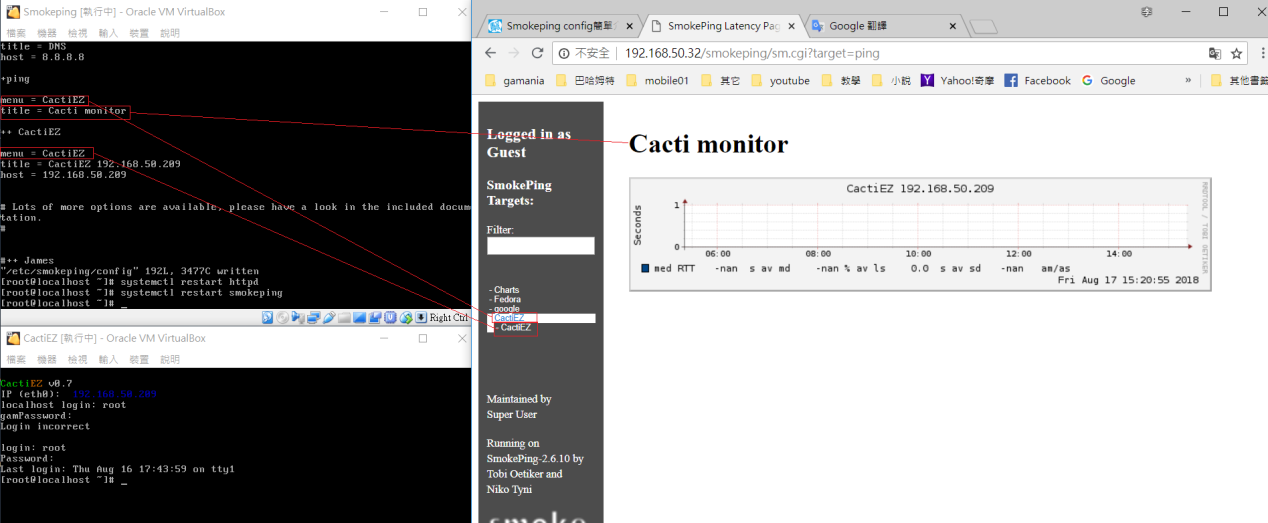Open the Fedora target link
Screen dimensions: 1268x523
(506, 299)
